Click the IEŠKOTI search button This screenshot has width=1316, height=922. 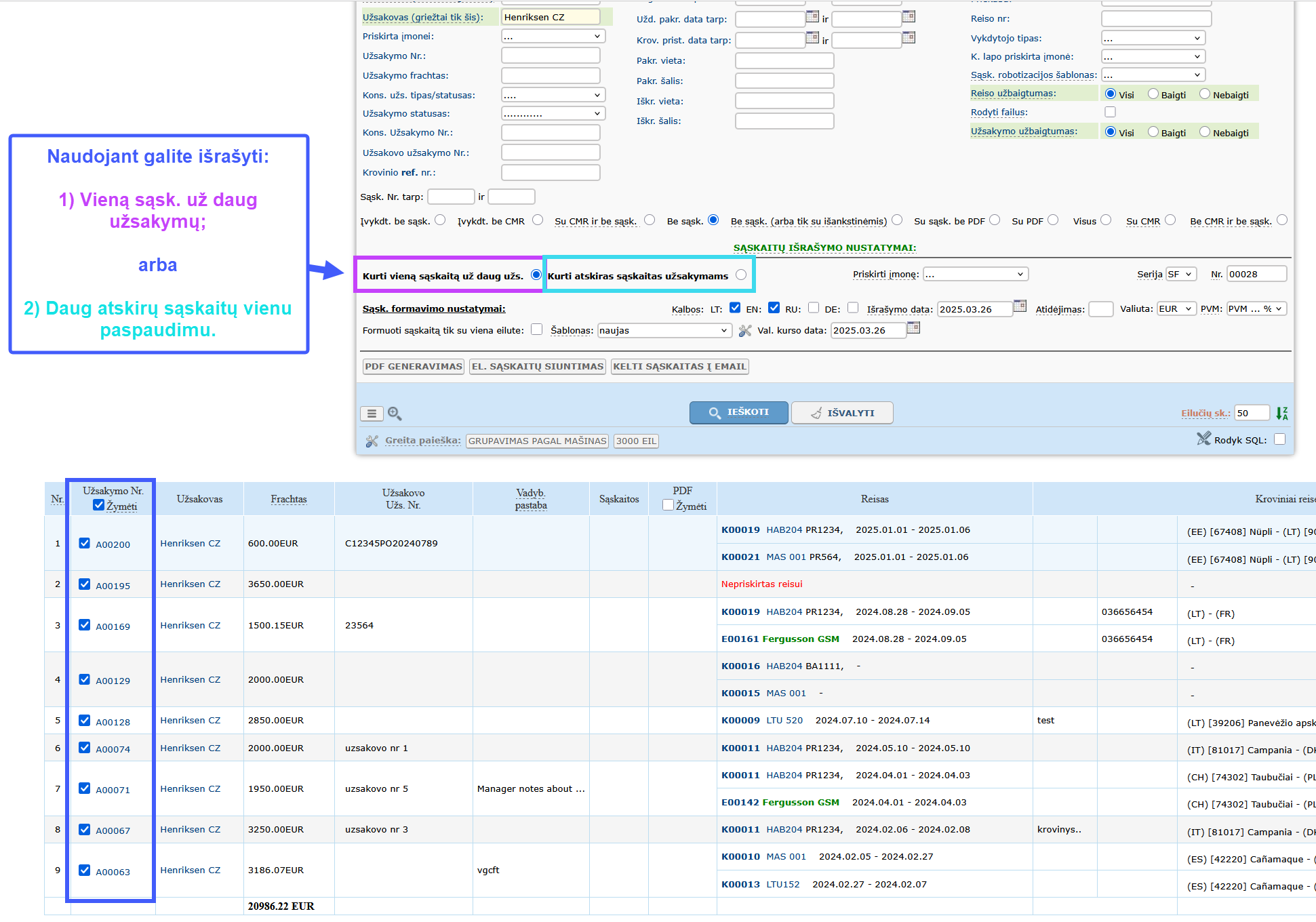pos(739,412)
